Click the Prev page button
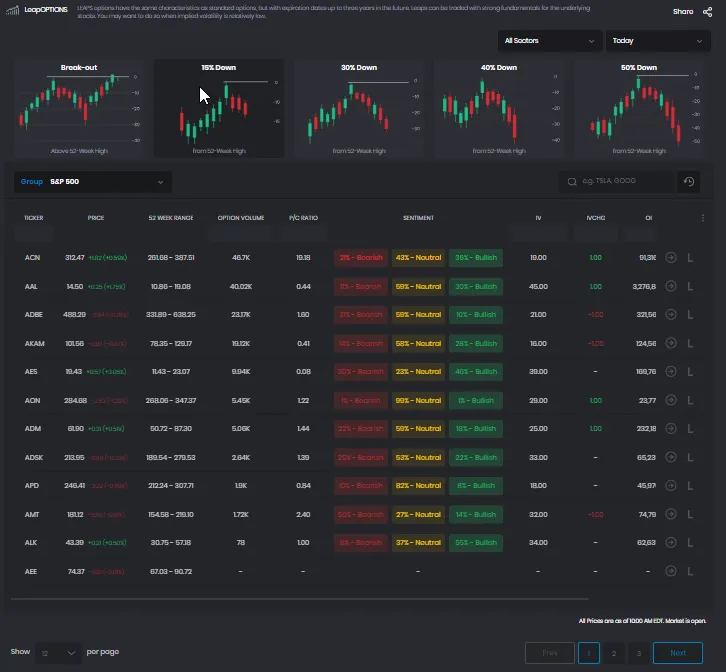The height and width of the screenshot is (672, 726). (x=550, y=653)
